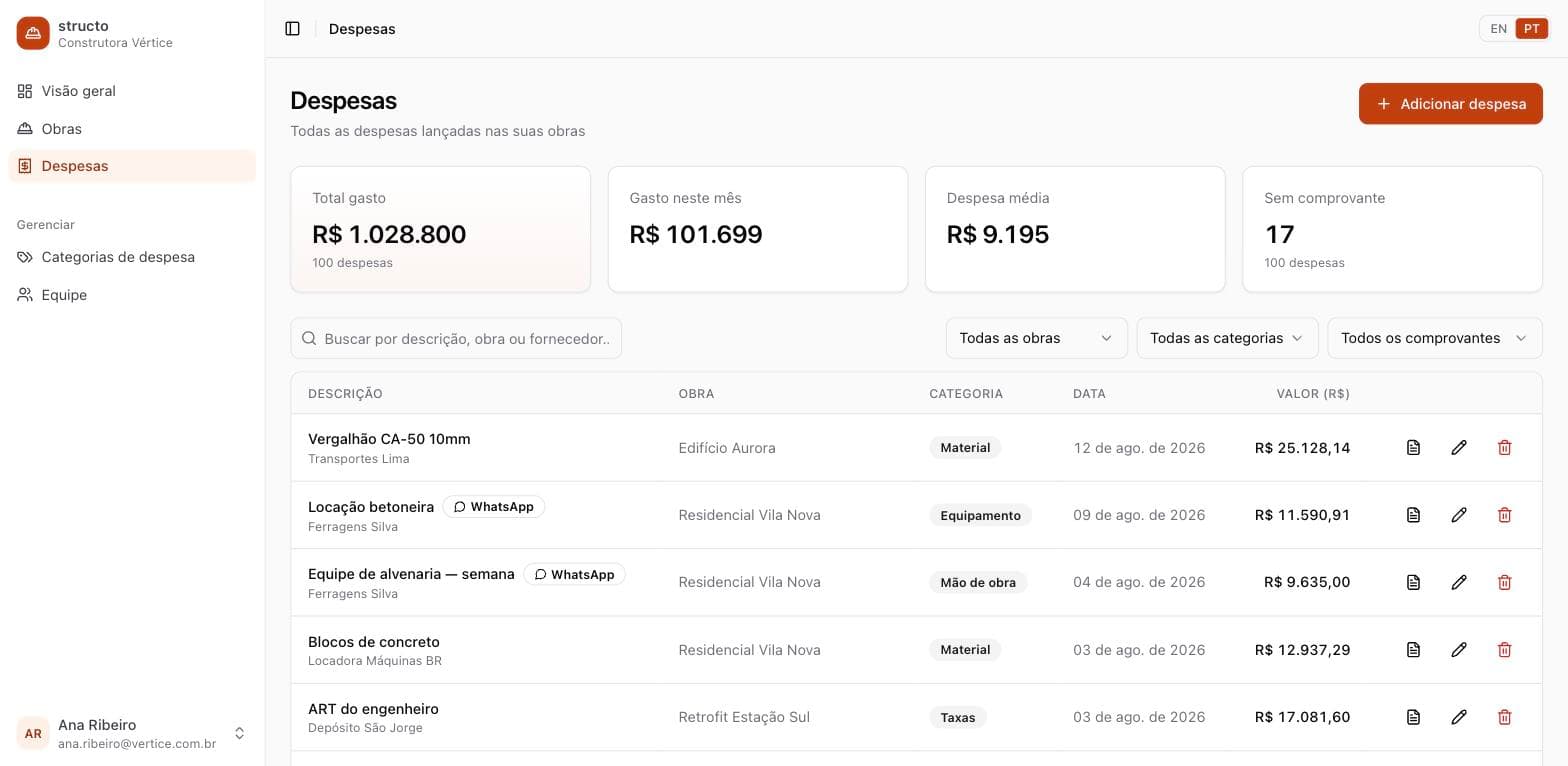Click the Adicionar despesa button
This screenshot has height=766, width=1568.
1450,104
